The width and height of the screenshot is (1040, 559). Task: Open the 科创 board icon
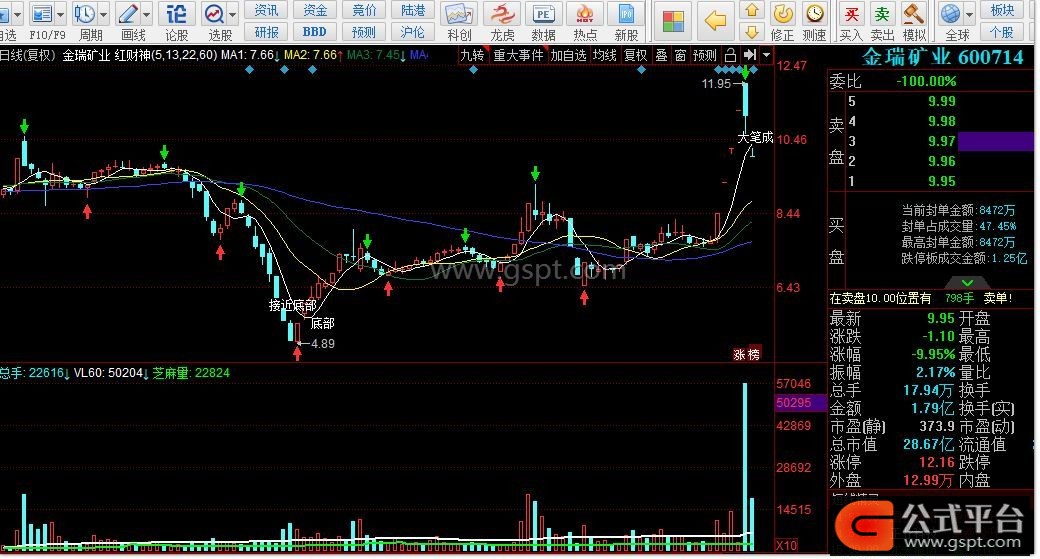pos(459,14)
